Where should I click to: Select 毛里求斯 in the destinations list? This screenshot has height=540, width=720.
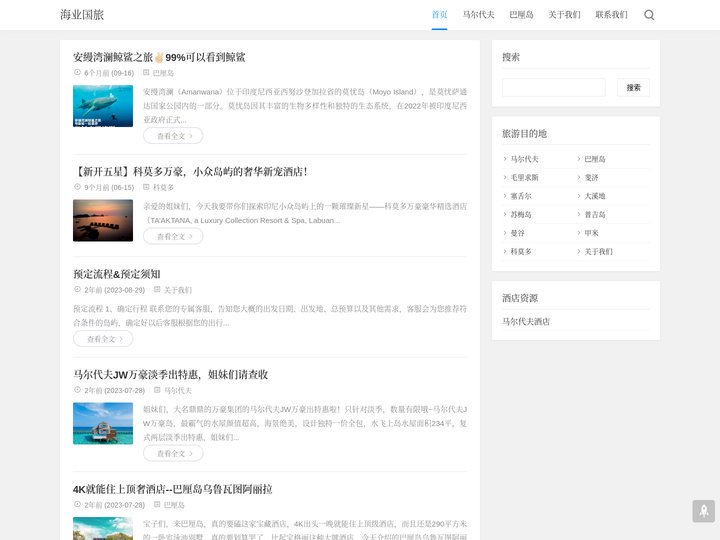click(x=524, y=177)
